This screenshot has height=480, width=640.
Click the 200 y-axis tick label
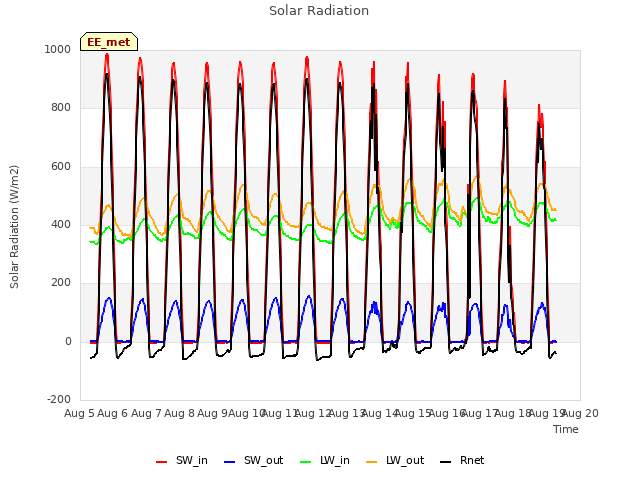[61, 282]
